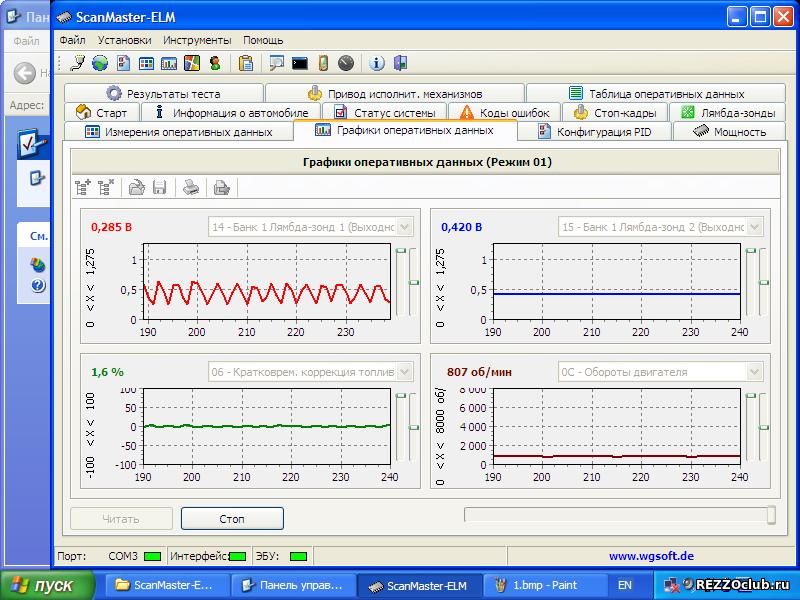Open the Конфигурация PID tab
The height and width of the screenshot is (600, 800).
click(x=595, y=132)
